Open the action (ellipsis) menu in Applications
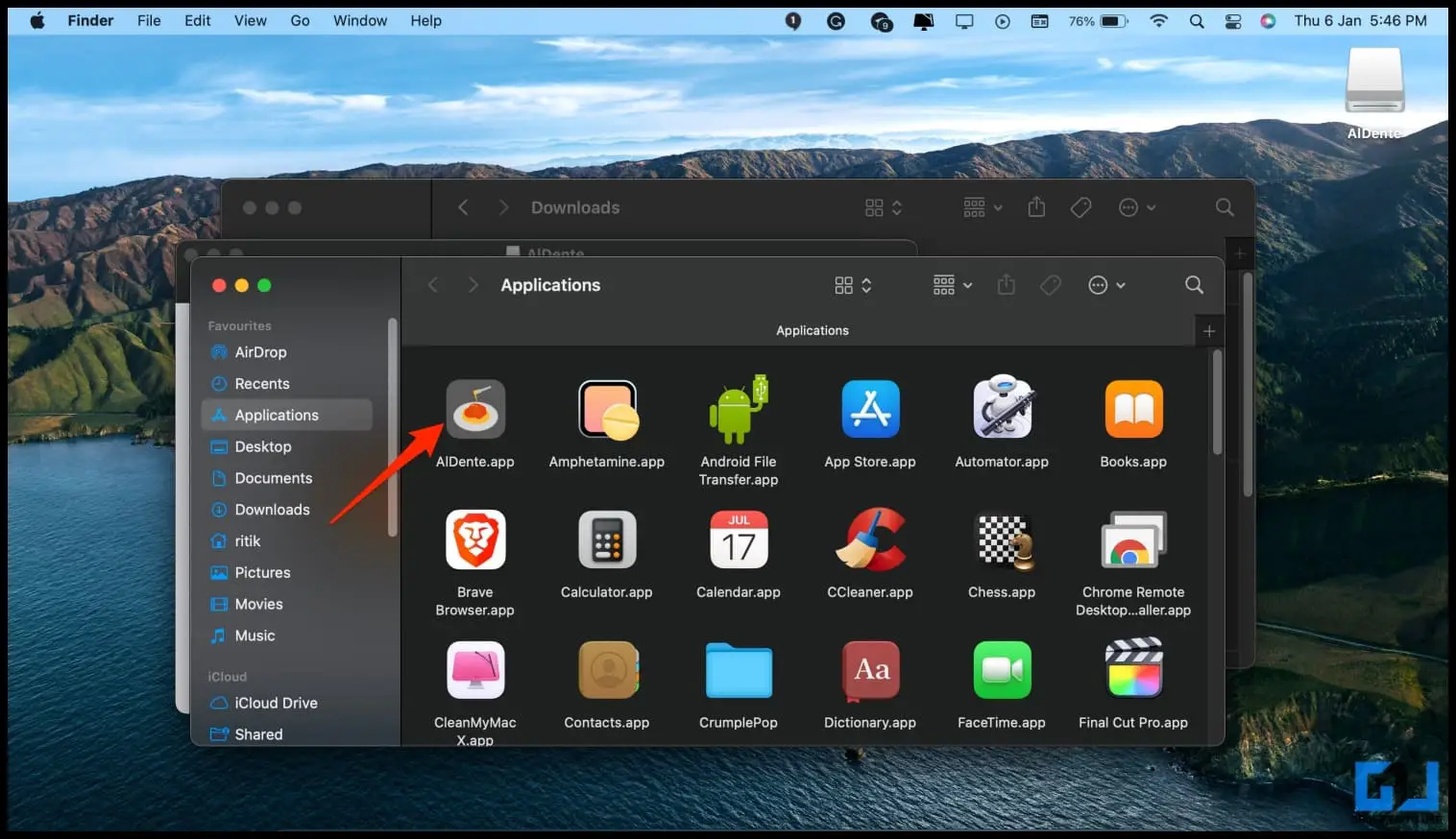 pos(1106,285)
